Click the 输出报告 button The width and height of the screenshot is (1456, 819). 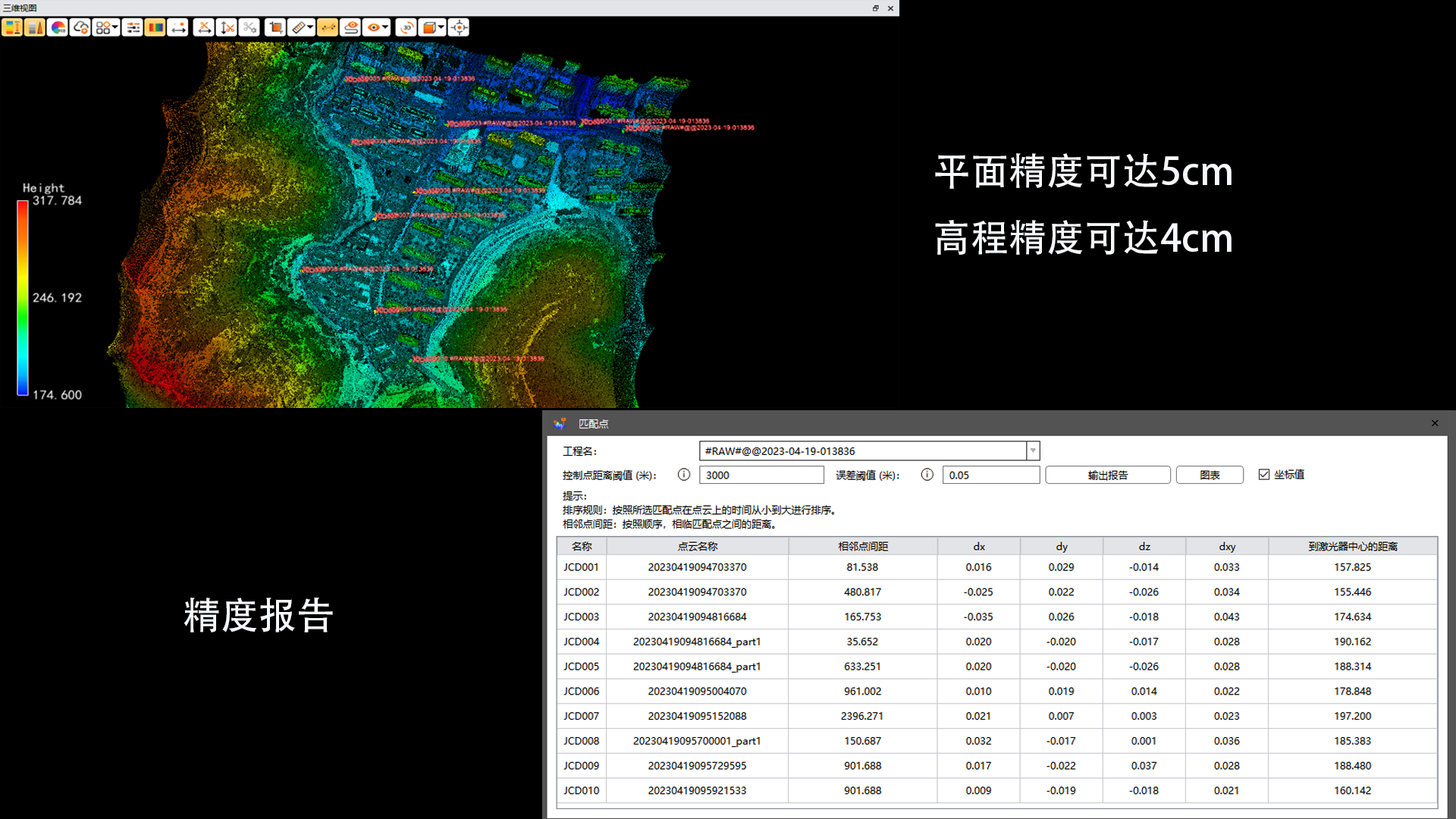1107,475
